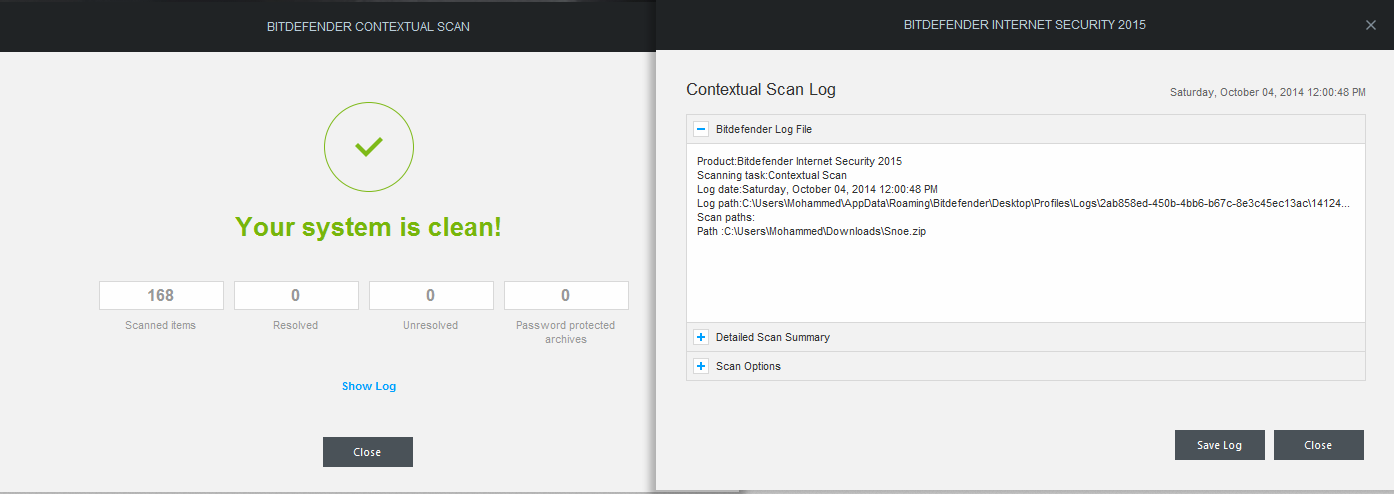Viewport: 1394px width, 494px height.
Task: Click the Unresolved count box
Action: point(431,295)
